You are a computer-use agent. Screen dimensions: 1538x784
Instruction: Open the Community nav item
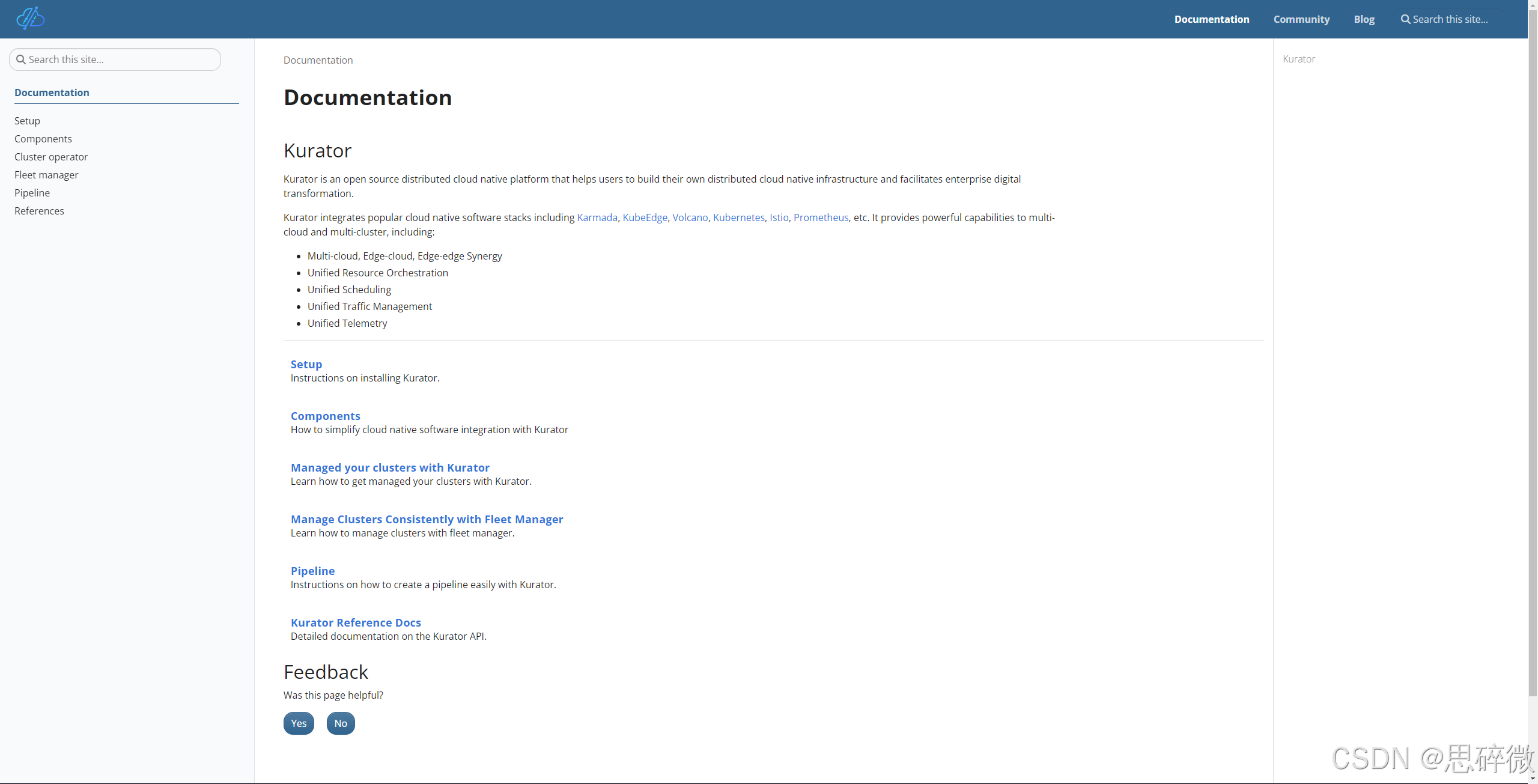[1301, 19]
